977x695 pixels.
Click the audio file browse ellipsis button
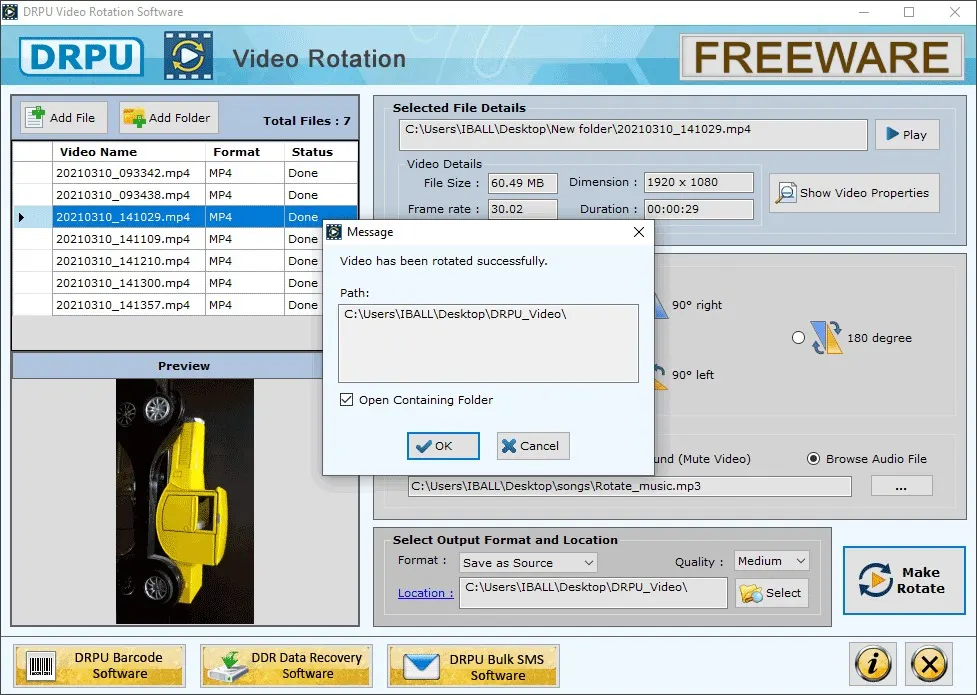click(x=901, y=486)
